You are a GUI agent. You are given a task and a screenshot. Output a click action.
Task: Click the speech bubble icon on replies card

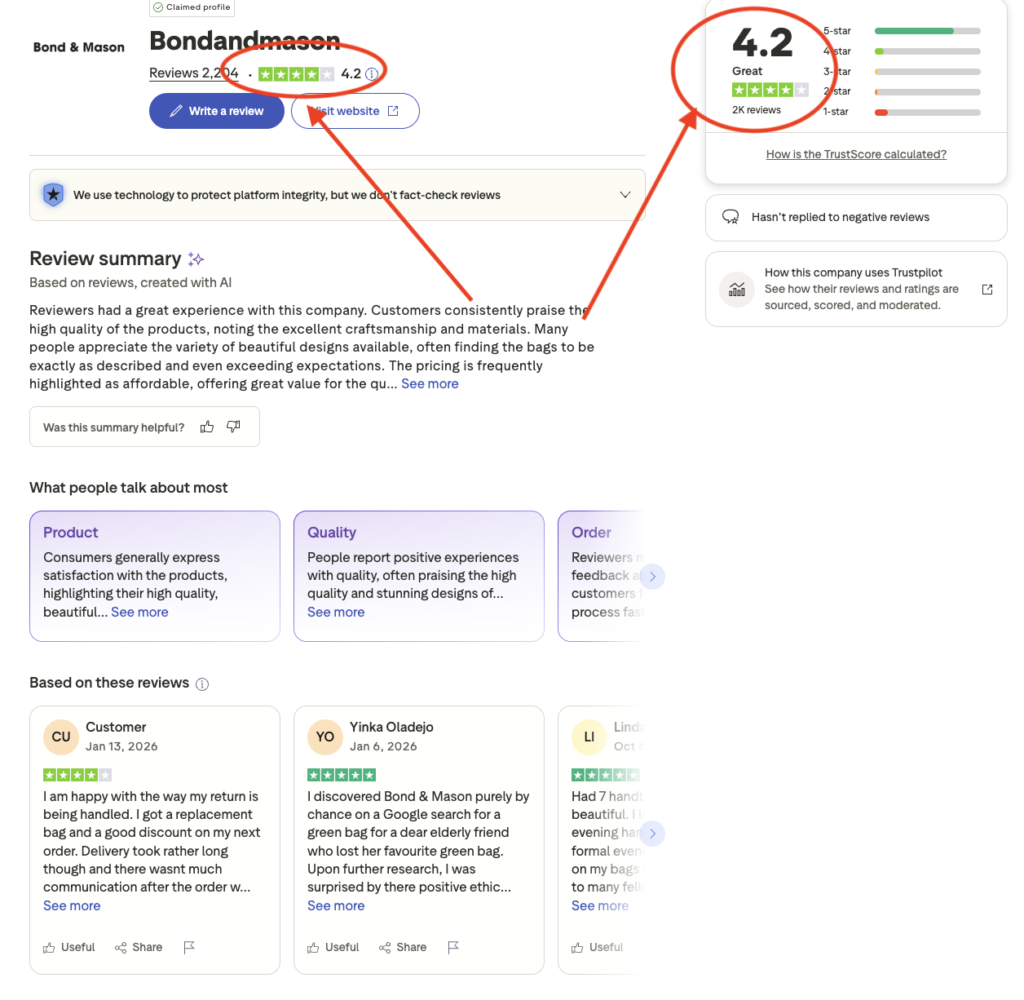731,217
